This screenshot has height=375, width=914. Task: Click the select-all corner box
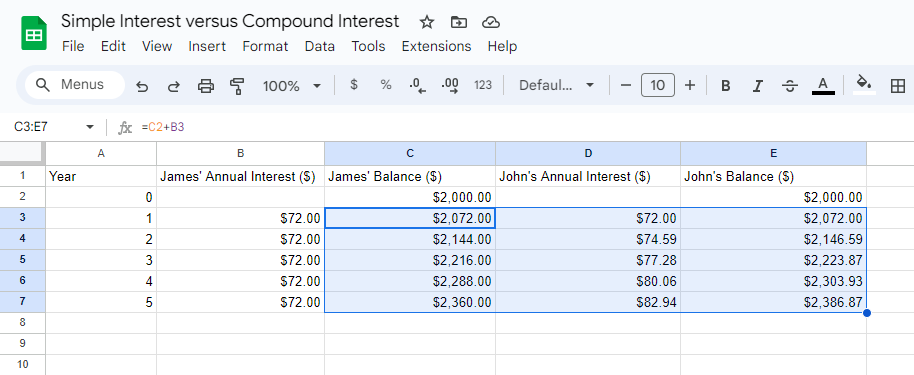click(22, 153)
